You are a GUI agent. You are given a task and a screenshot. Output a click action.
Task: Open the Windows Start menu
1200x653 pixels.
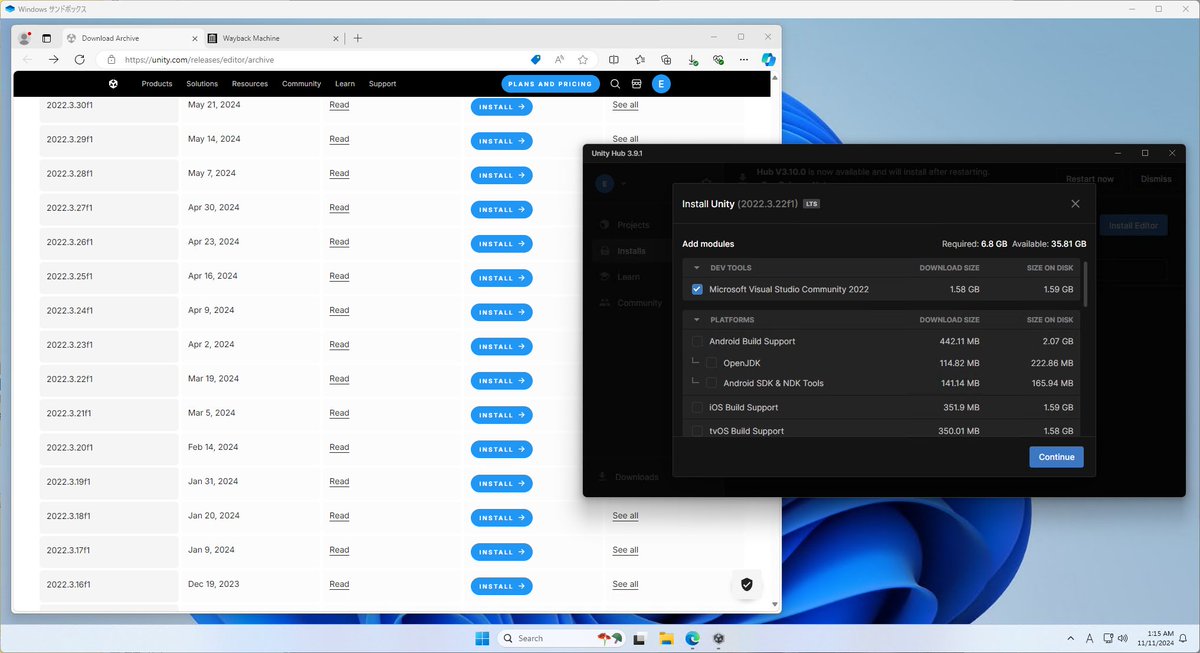[483, 638]
